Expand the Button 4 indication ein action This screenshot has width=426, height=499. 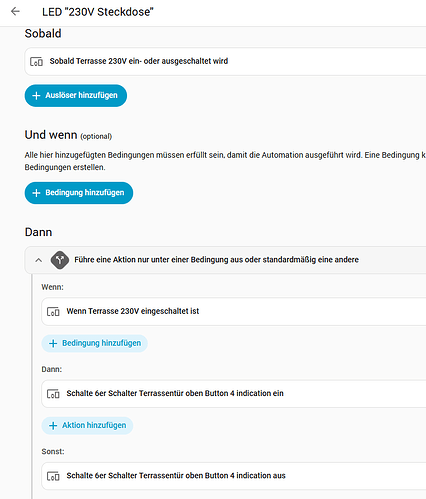[234, 393]
